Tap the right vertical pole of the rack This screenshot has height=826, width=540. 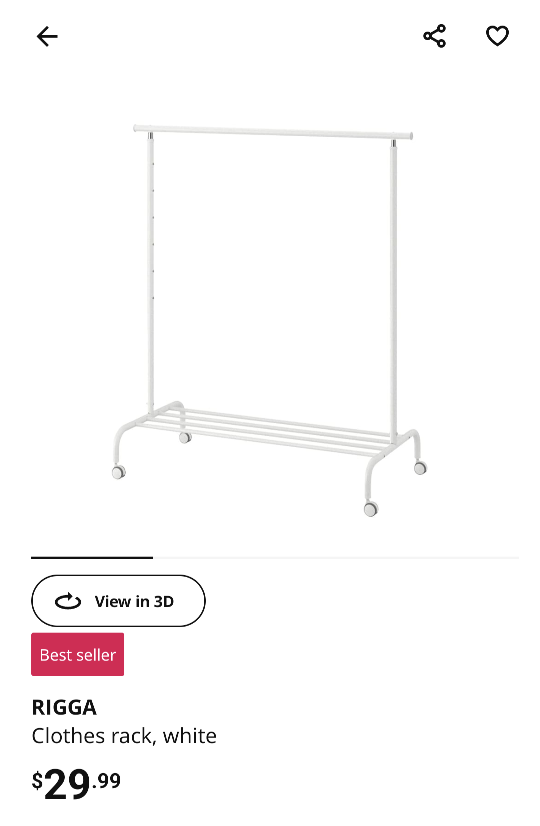pos(394,290)
